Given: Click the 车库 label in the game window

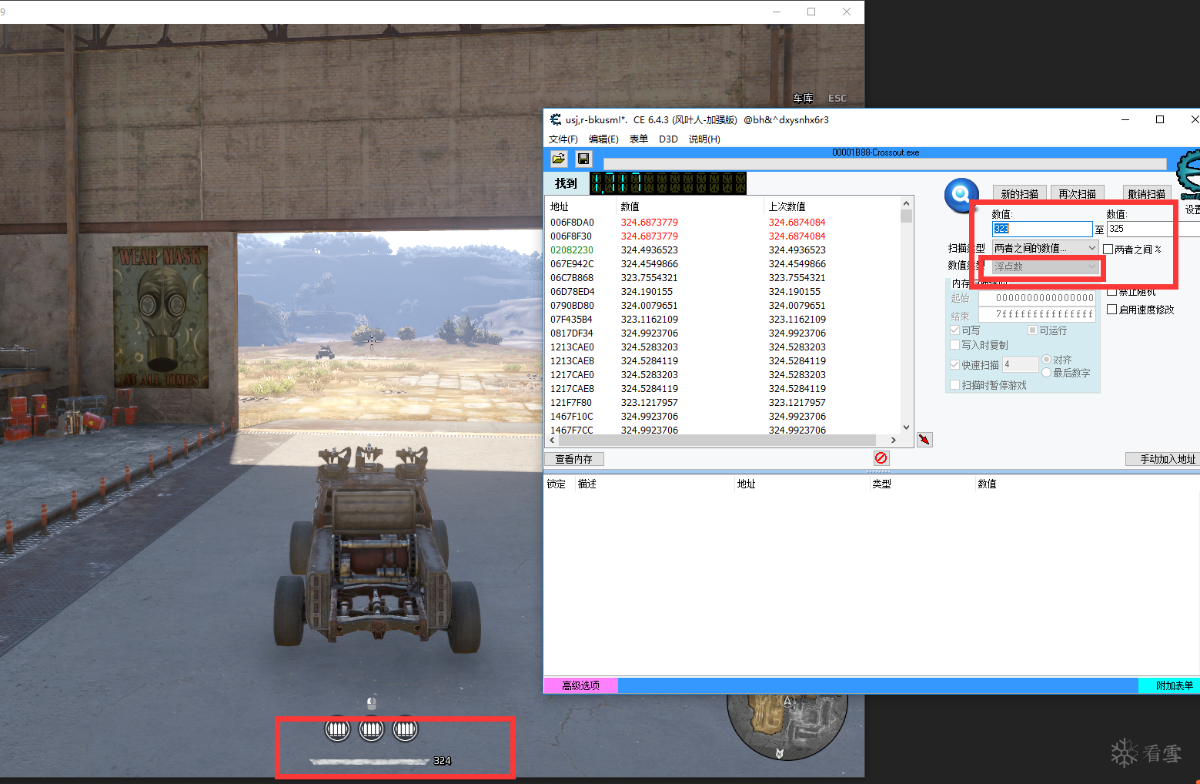Looking at the screenshot, I should click(803, 98).
